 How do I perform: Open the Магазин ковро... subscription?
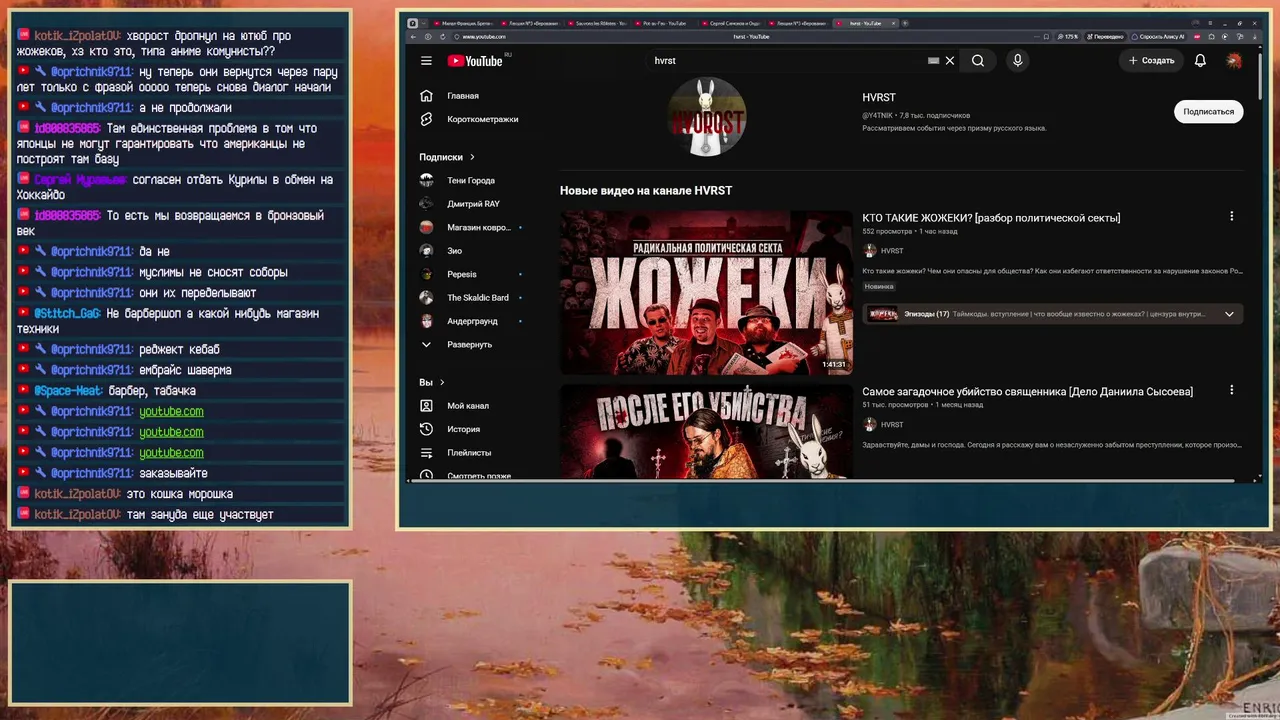point(480,228)
